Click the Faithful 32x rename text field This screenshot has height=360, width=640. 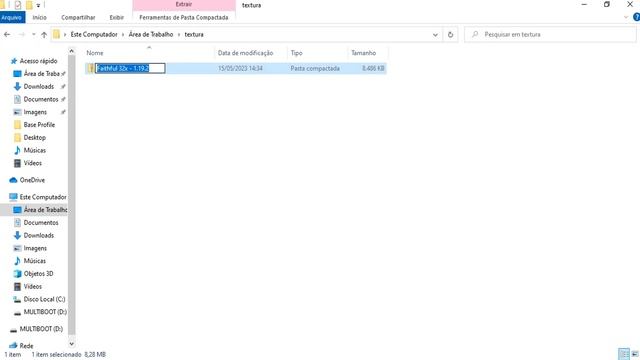click(130, 68)
